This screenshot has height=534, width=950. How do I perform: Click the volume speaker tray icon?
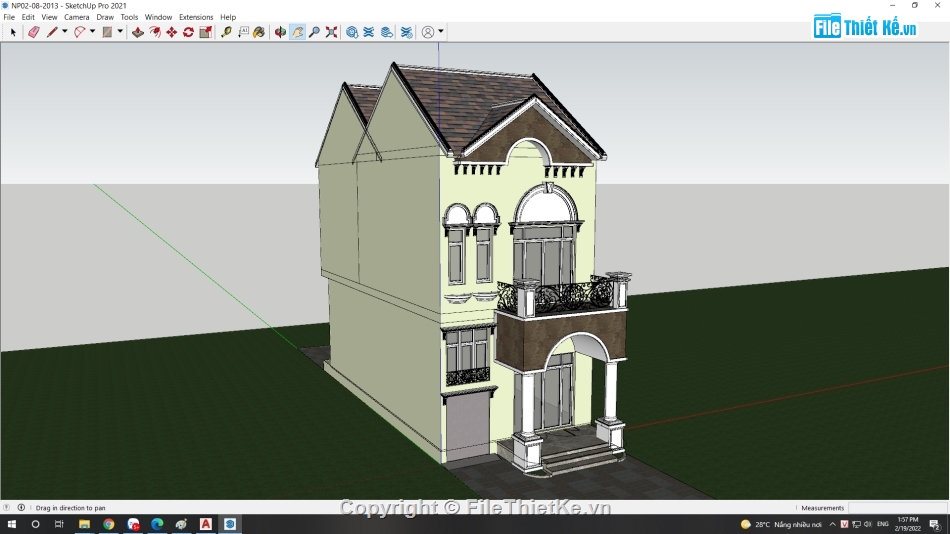(x=868, y=524)
